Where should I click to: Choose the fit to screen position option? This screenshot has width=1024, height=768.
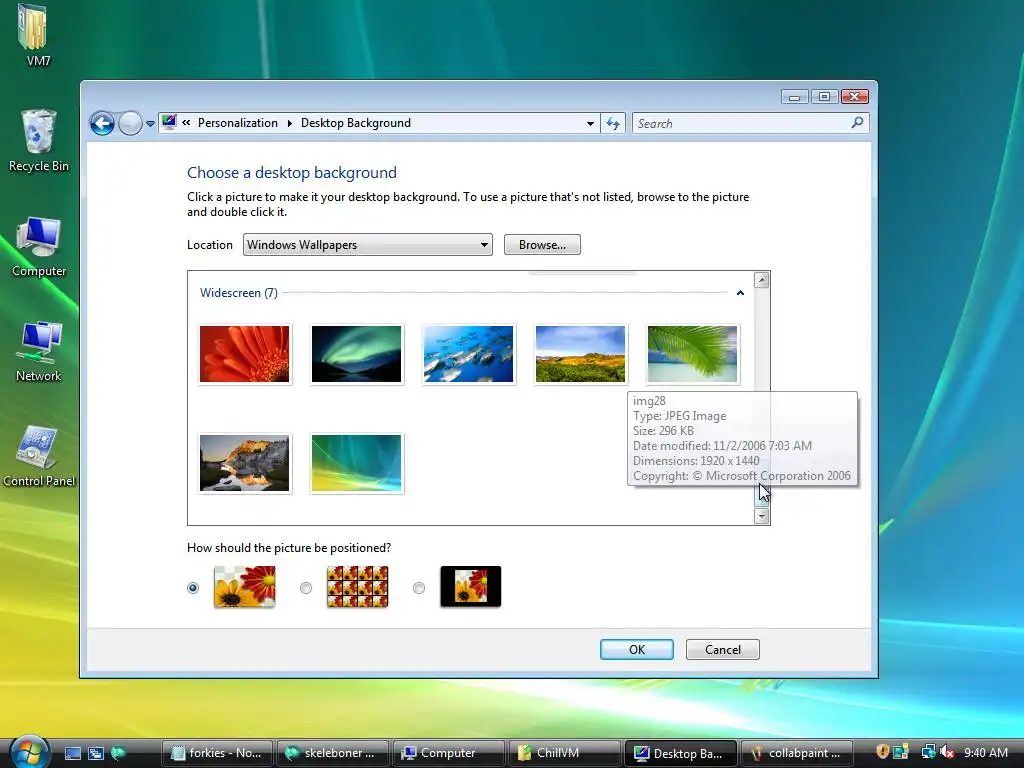pyautogui.click(x=193, y=588)
